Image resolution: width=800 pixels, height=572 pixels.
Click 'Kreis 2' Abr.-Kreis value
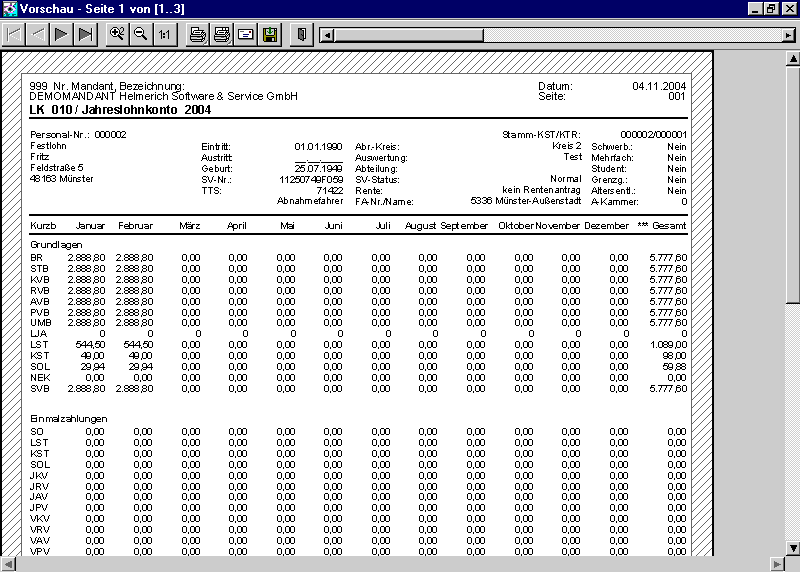pyautogui.click(x=566, y=146)
